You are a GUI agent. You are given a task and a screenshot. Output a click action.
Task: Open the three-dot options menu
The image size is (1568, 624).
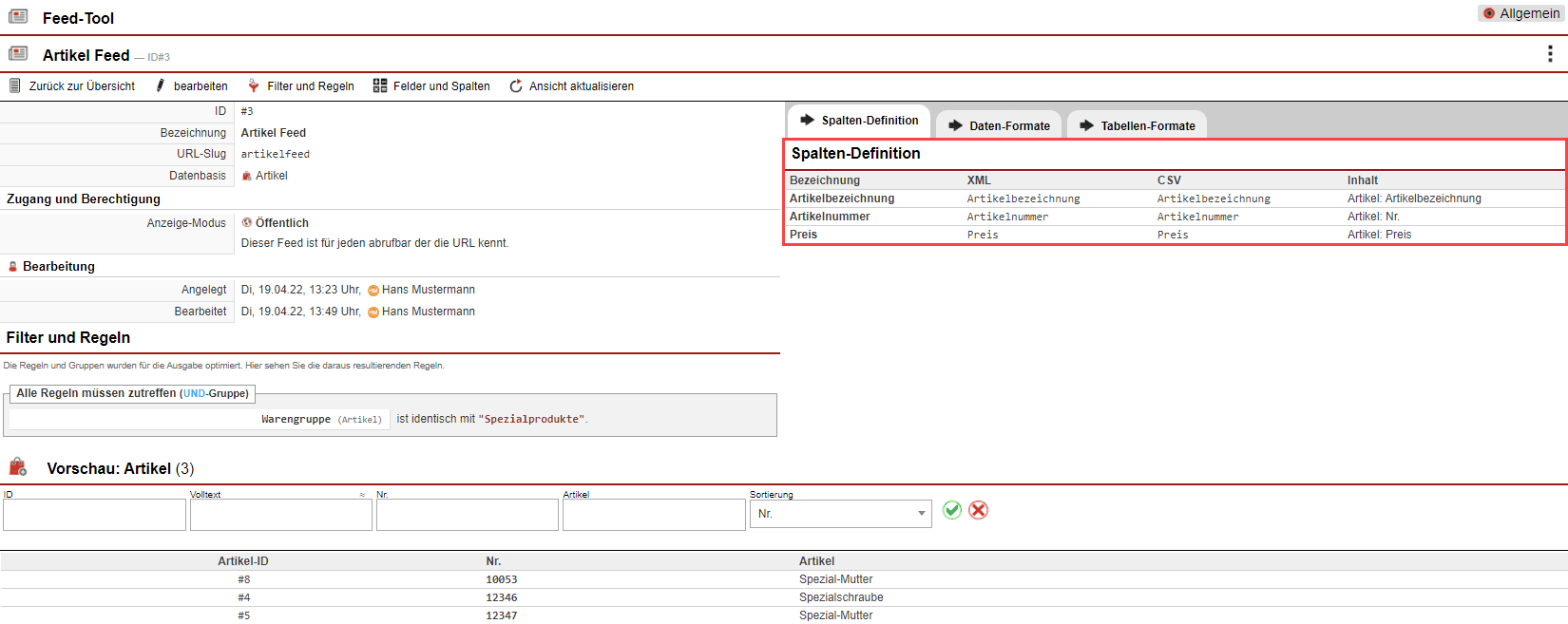click(1550, 54)
